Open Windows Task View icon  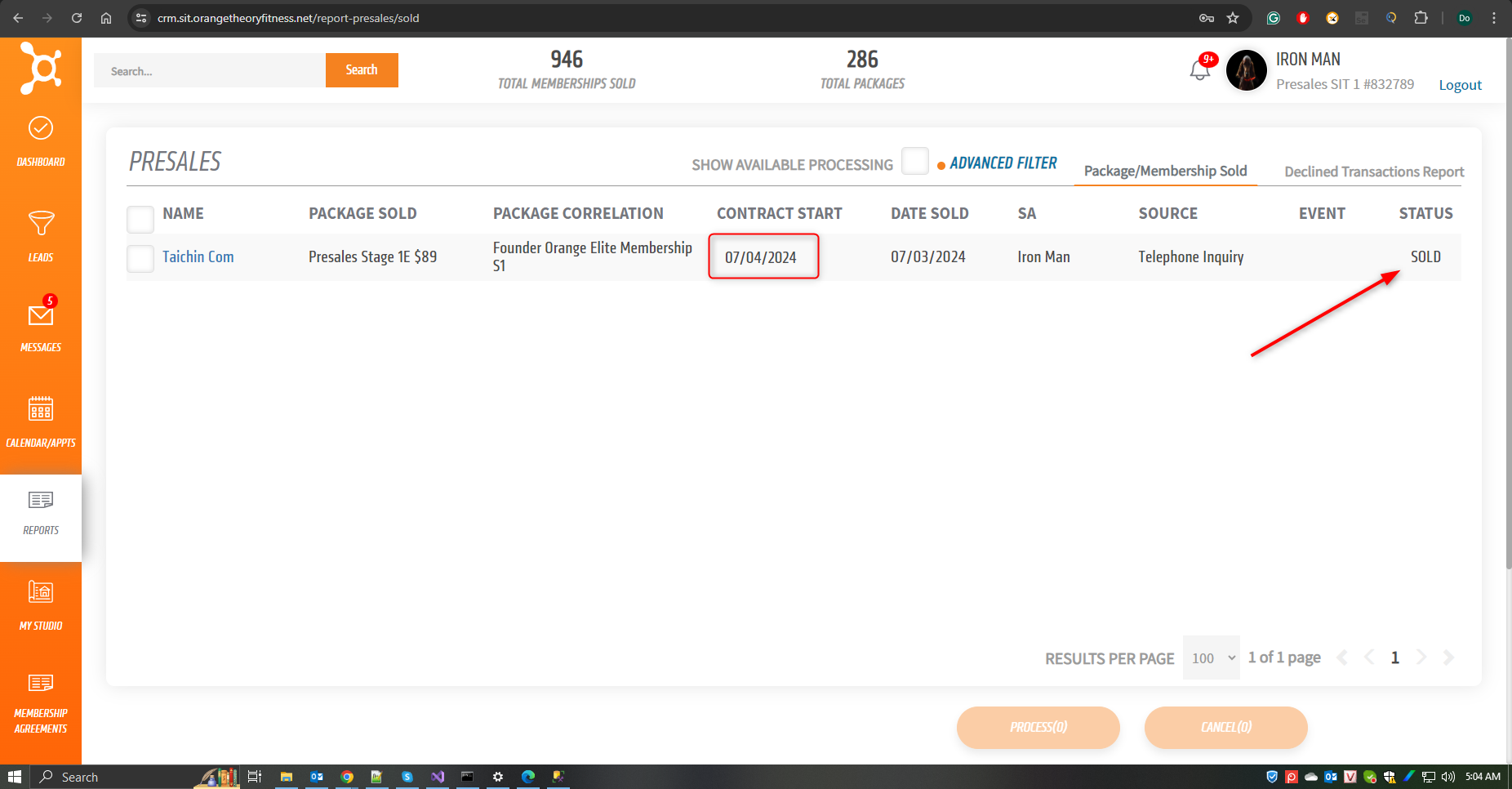255,777
